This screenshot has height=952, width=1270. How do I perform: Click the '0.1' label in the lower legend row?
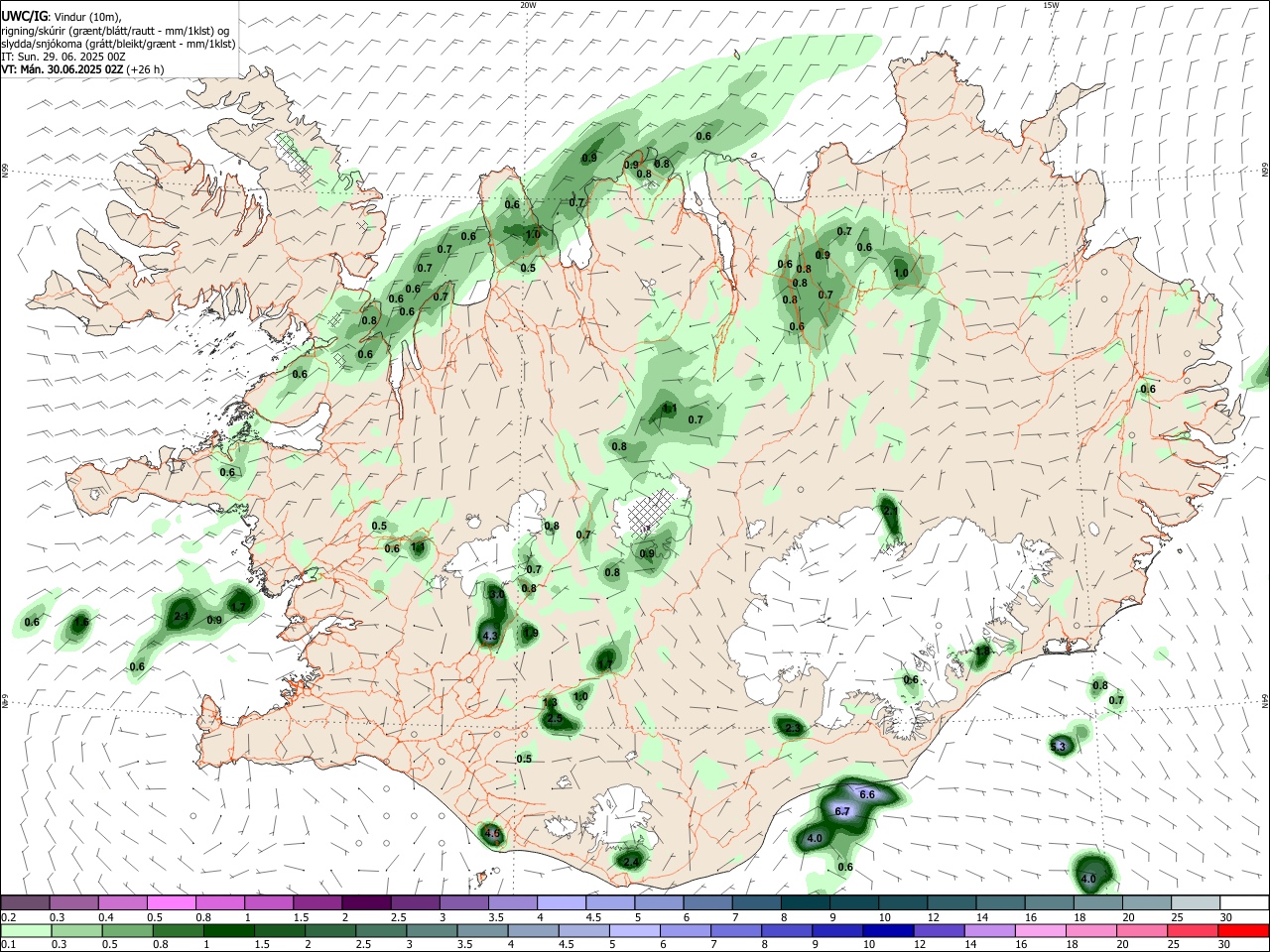click(8, 945)
